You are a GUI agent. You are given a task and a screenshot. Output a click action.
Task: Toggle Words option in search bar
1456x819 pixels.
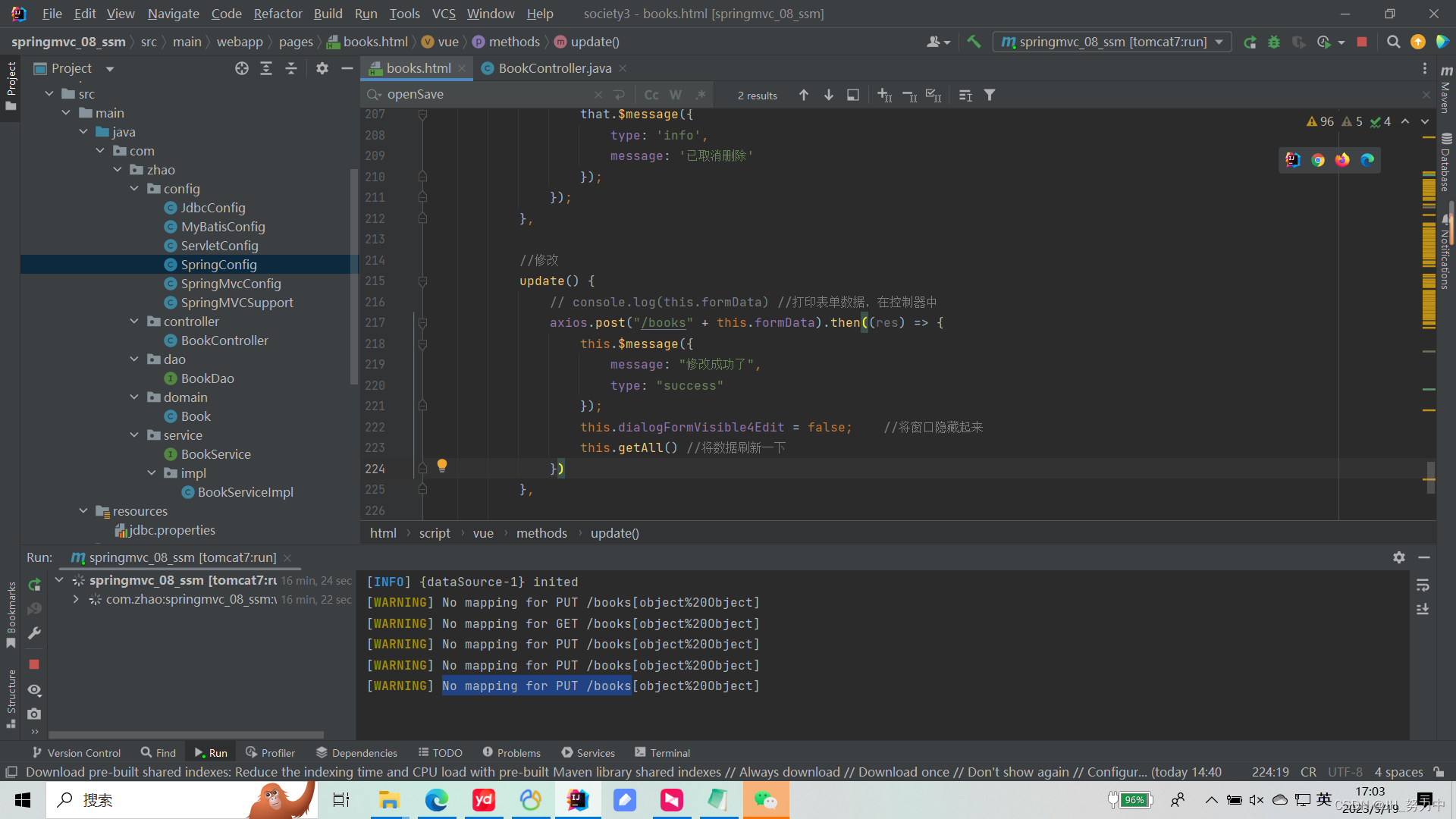click(x=676, y=95)
